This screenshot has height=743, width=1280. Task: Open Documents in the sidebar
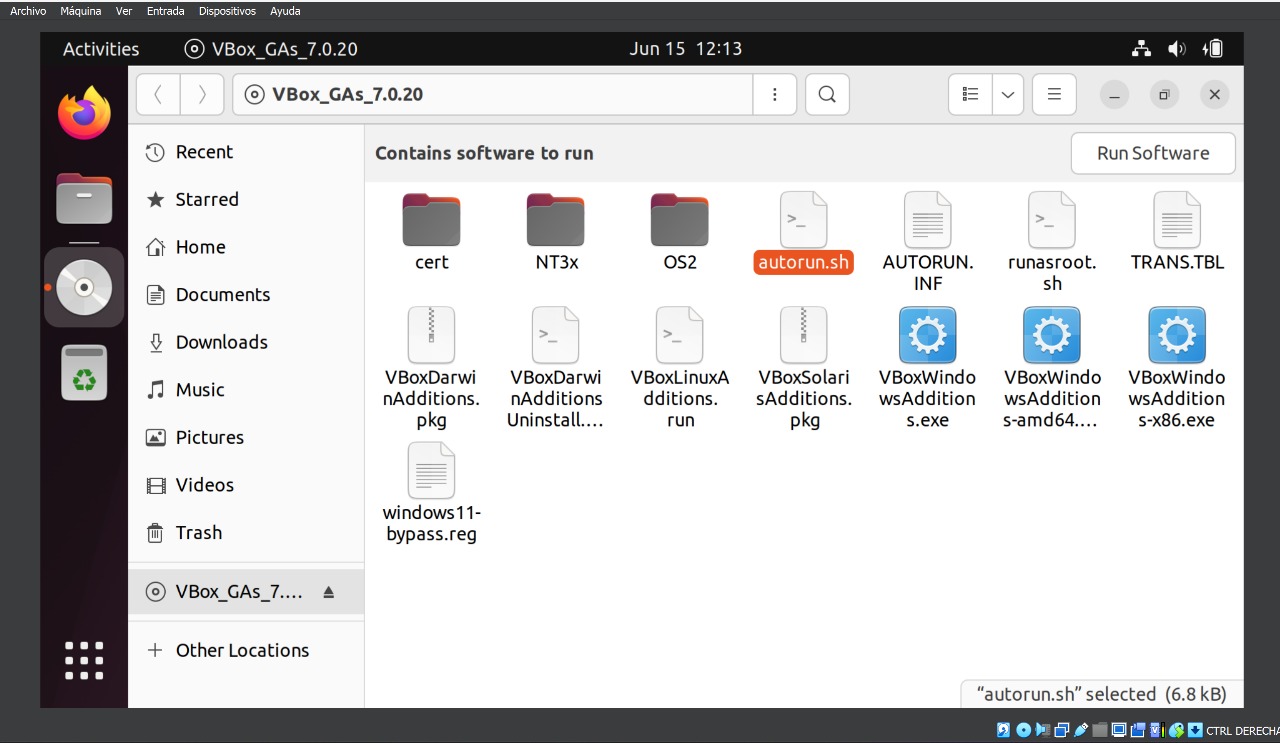coord(246,295)
